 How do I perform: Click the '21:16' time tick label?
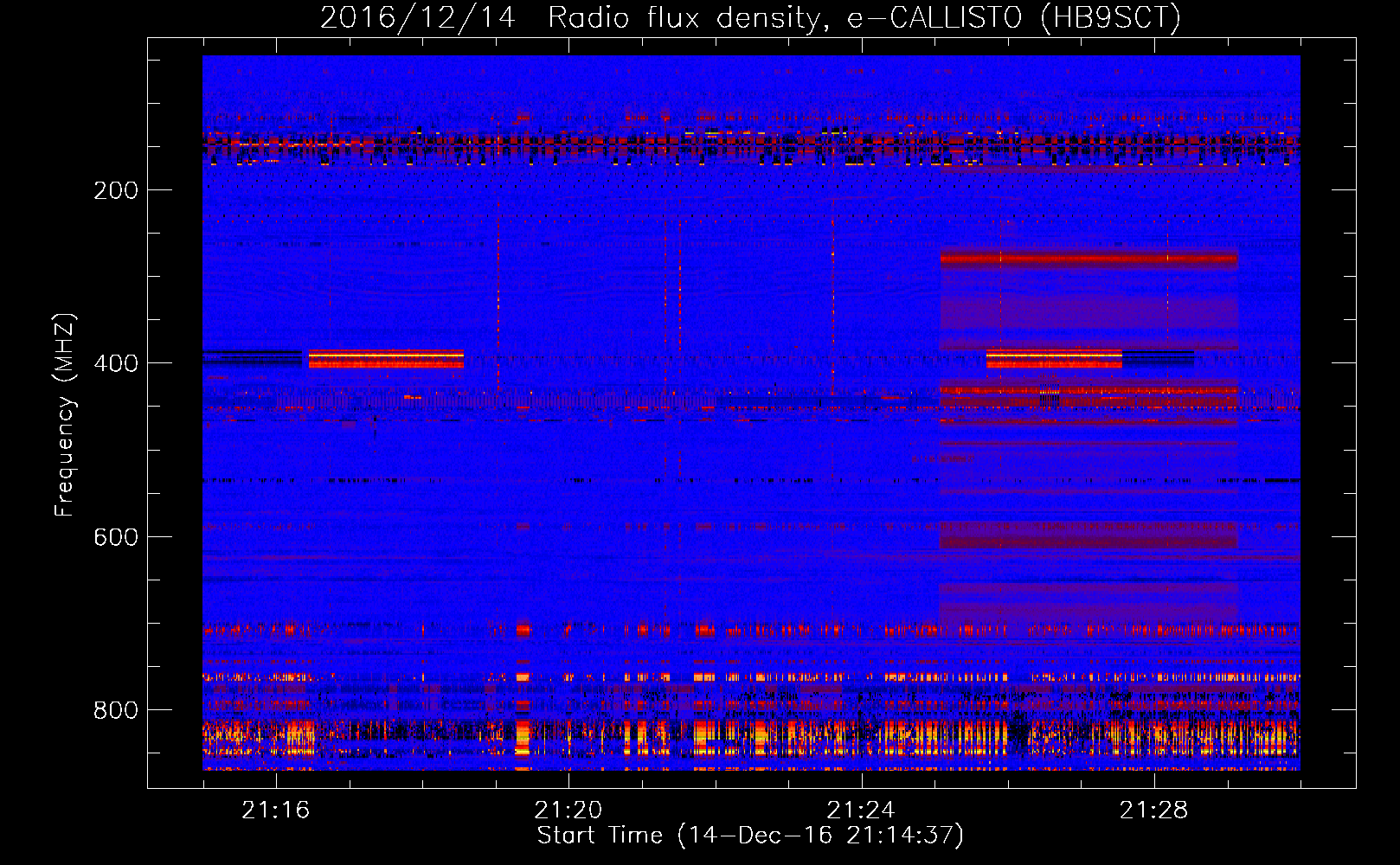tap(275, 811)
